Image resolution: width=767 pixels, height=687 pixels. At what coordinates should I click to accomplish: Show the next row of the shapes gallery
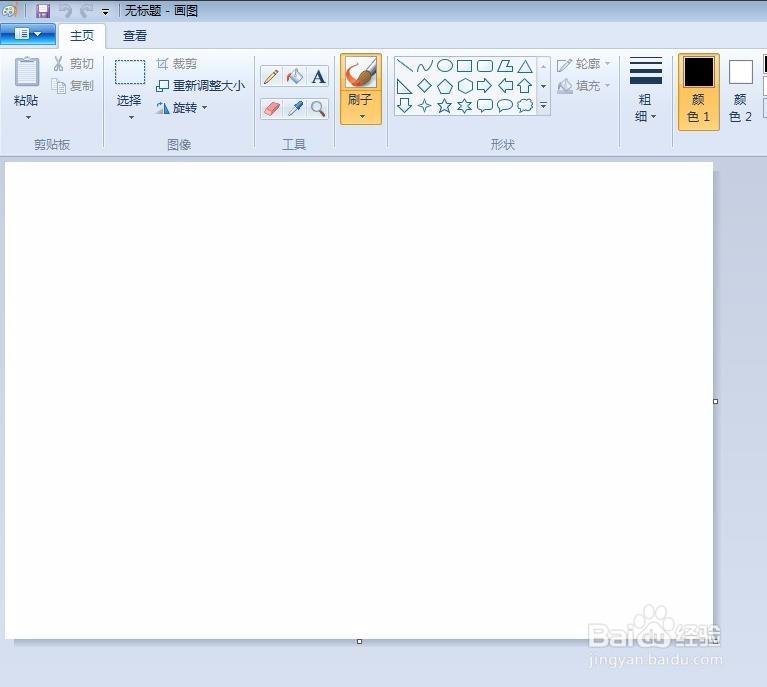tap(543, 86)
